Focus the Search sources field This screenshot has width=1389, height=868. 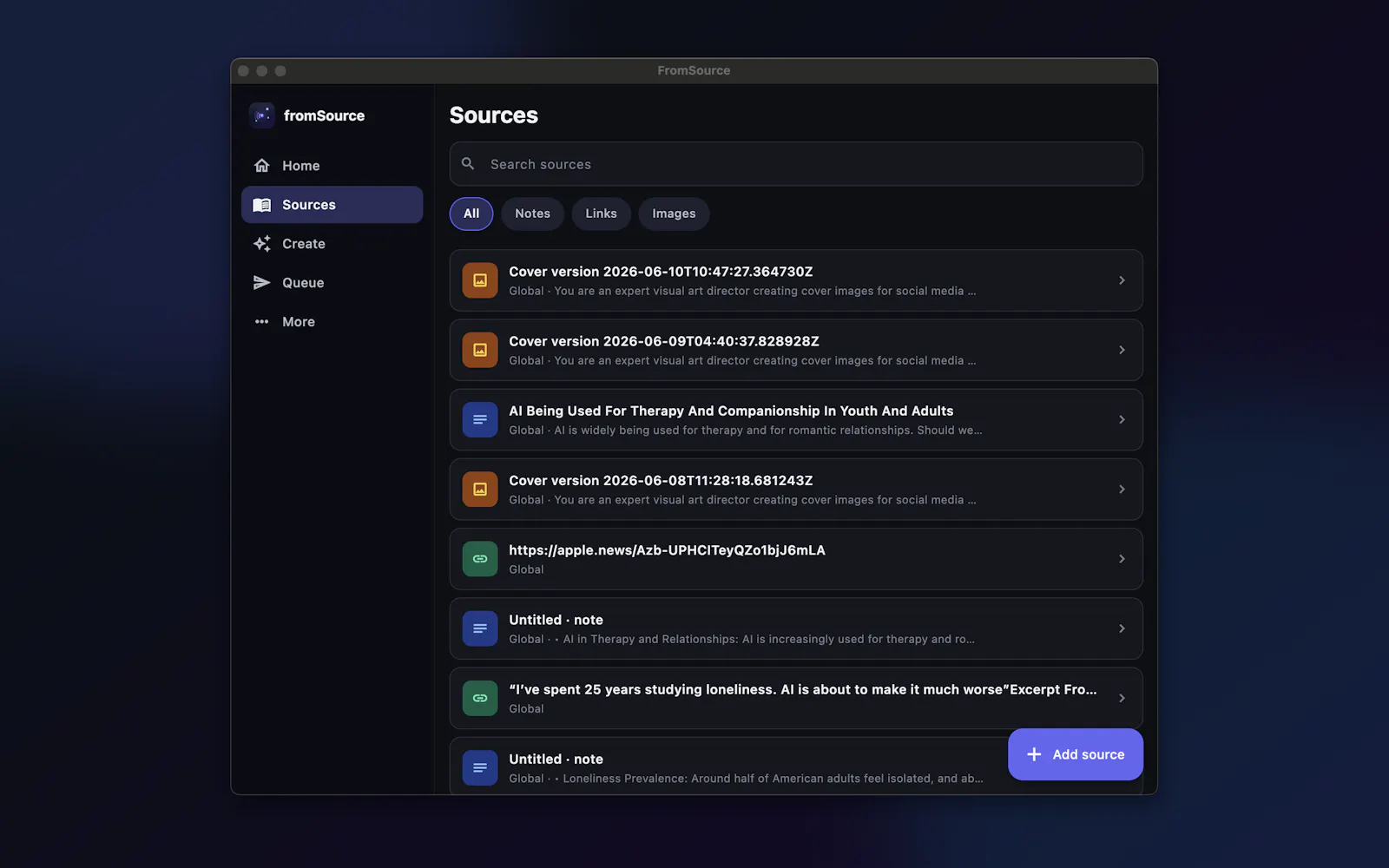(x=796, y=164)
